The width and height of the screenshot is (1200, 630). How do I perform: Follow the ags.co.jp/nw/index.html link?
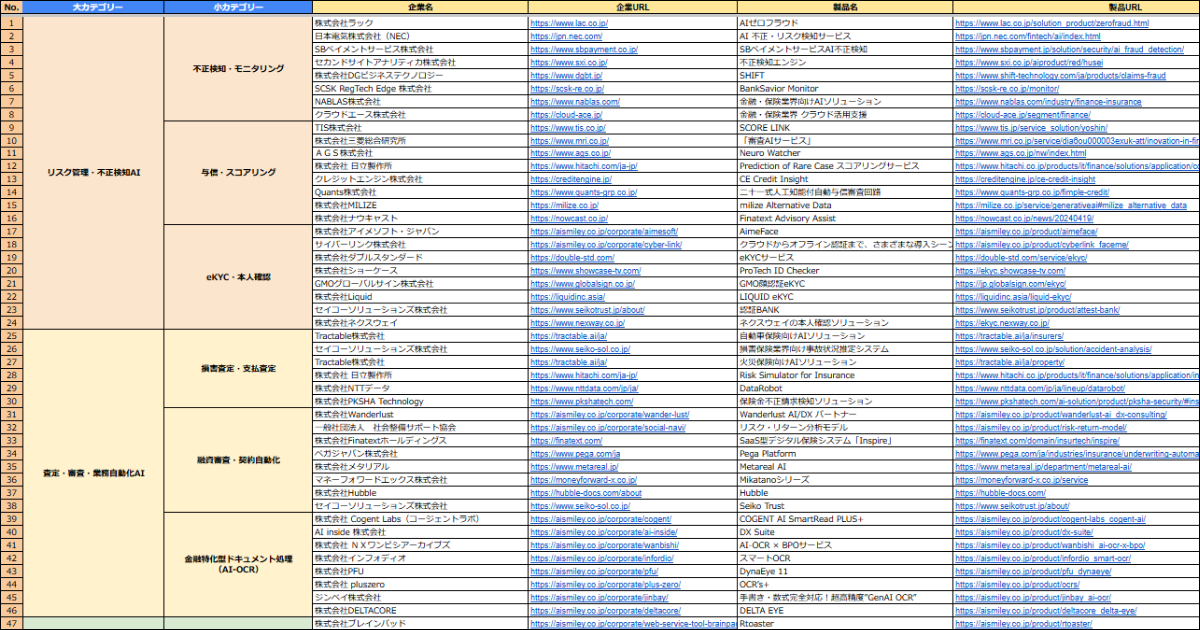coord(1021,154)
